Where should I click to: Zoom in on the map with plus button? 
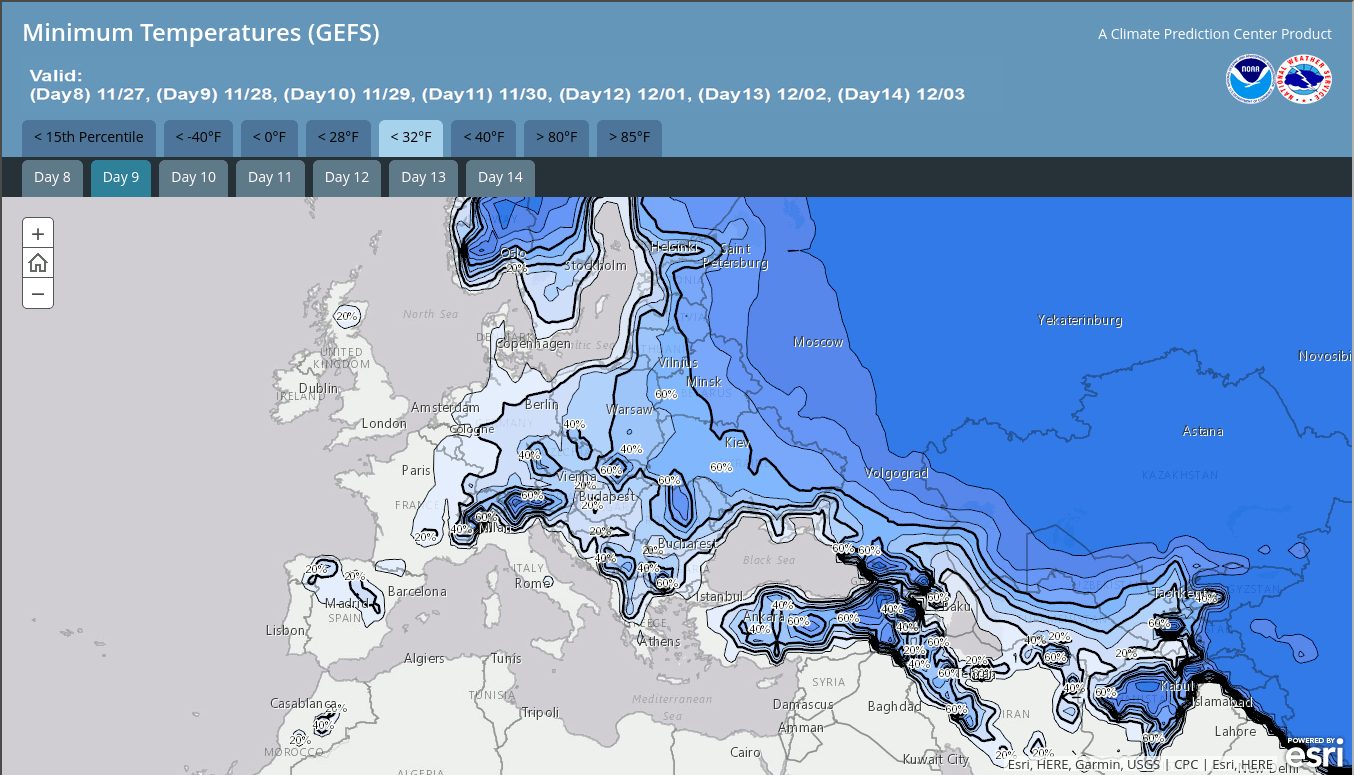[x=38, y=234]
